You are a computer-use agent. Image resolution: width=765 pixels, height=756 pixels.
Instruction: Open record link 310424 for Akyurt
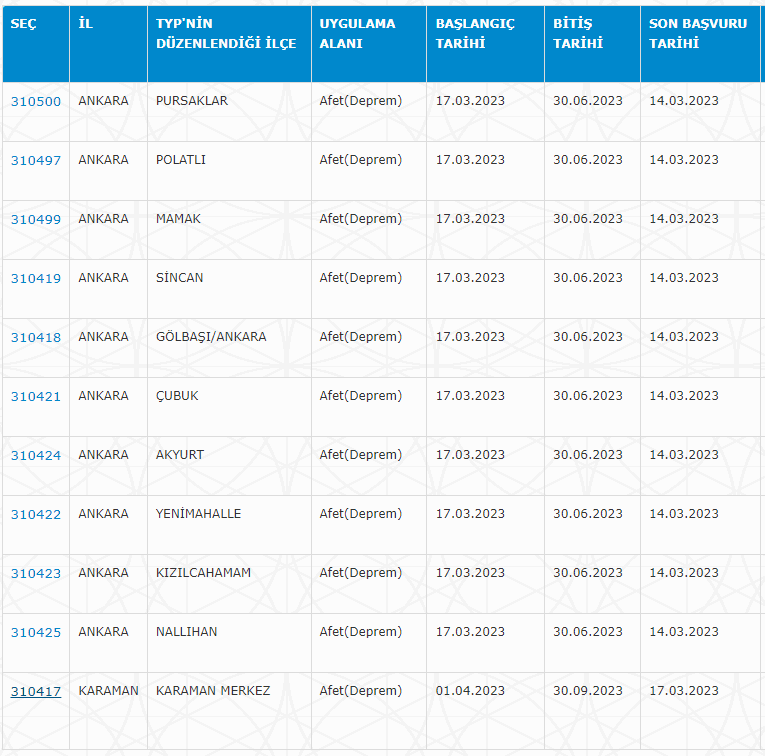(35, 455)
